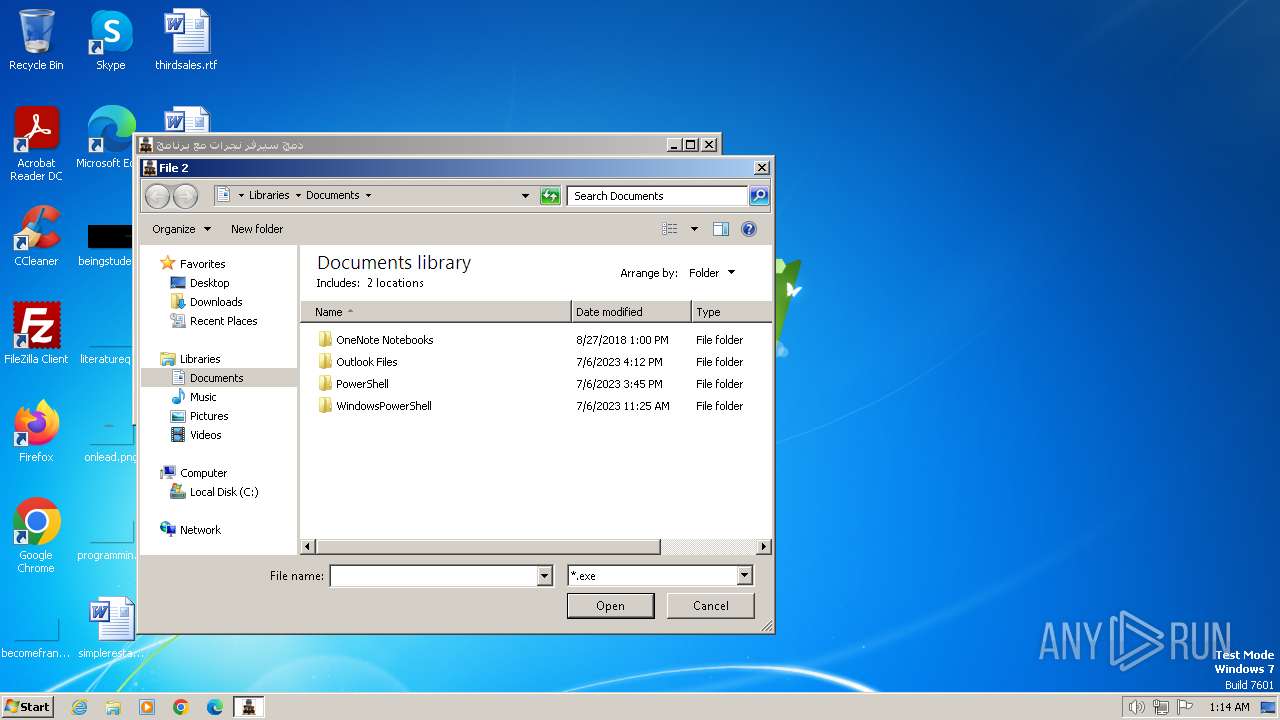
Task: Sort by the Date modified column
Action: point(631,312)
